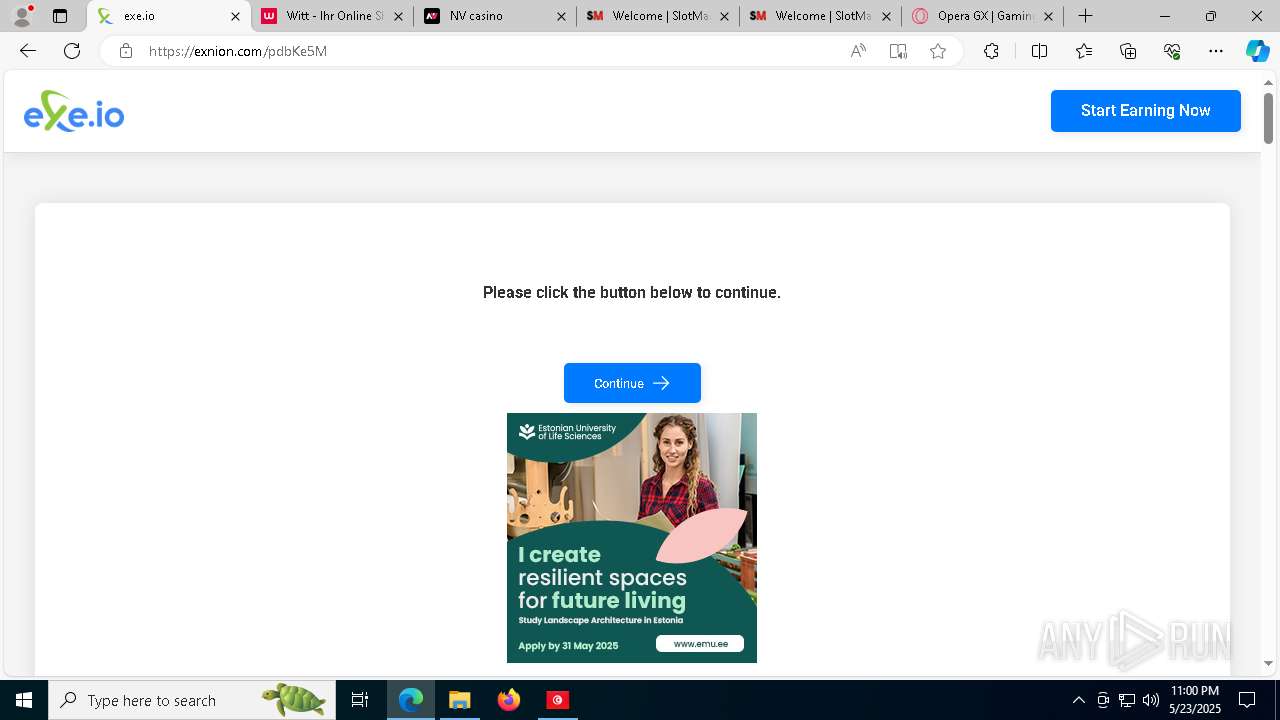
Task: Open the tab actions menu icon
Action: 60,16
